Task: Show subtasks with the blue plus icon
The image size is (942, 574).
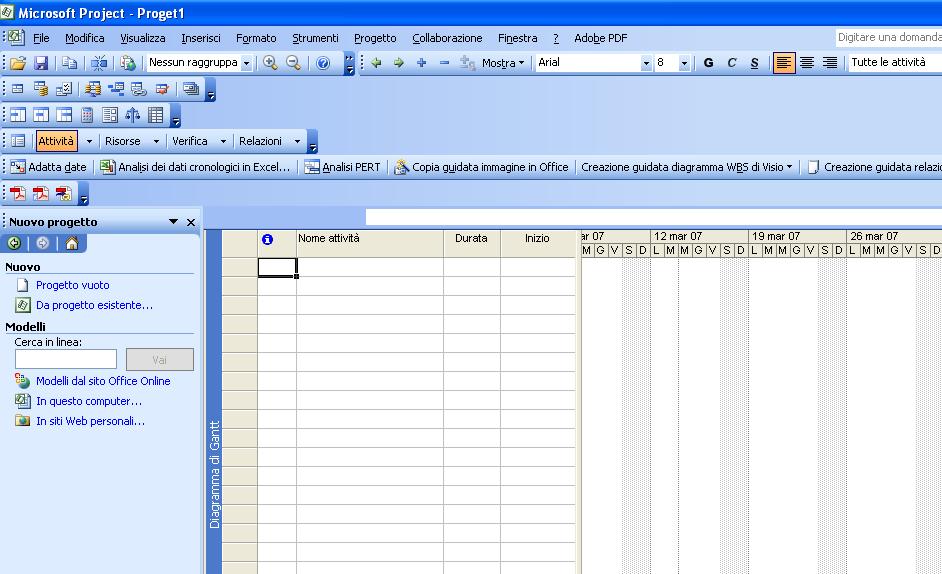Action: click(x=422, y=63)
